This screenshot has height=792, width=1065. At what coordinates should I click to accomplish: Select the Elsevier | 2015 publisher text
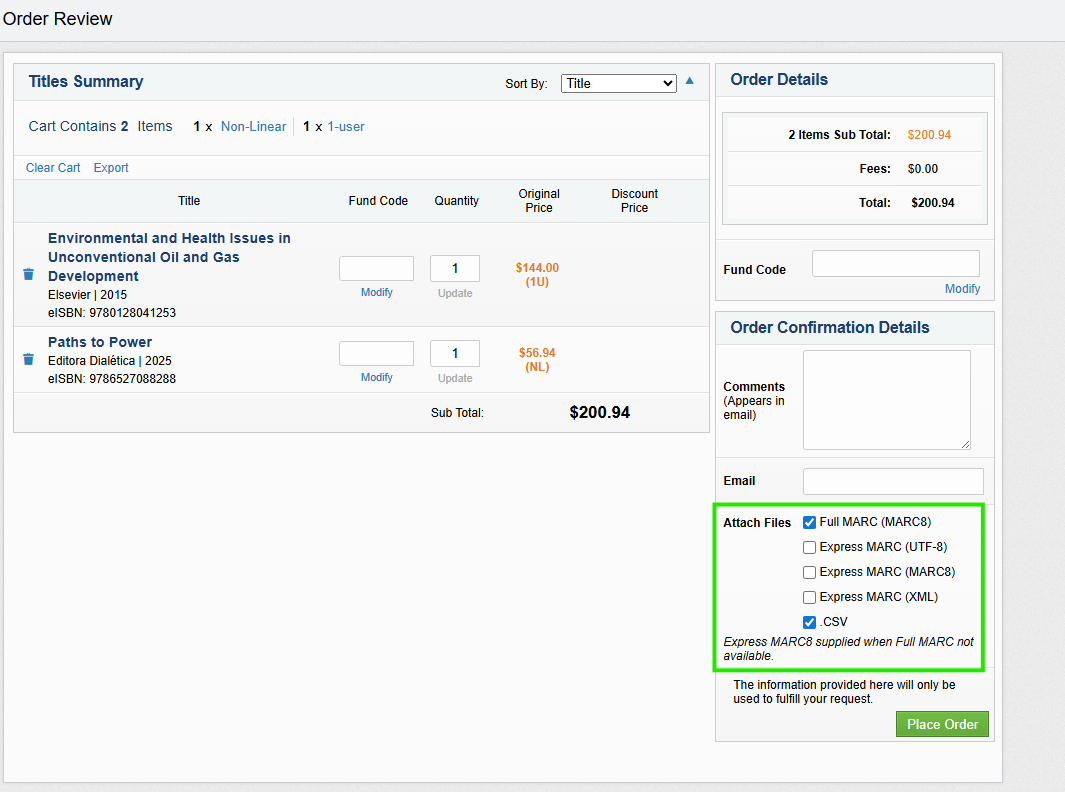(x=88, y=295)
